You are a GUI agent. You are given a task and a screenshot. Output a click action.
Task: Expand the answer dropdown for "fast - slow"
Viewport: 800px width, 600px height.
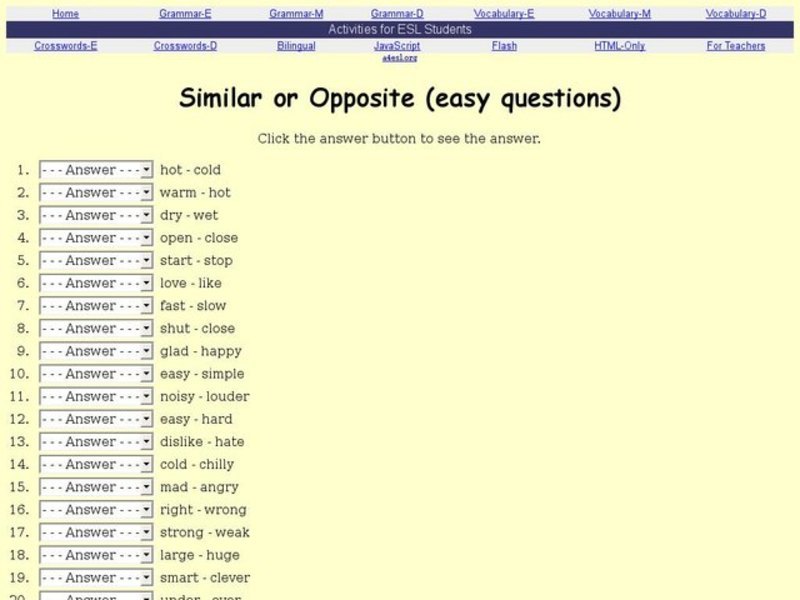click(x=94, y=305)
